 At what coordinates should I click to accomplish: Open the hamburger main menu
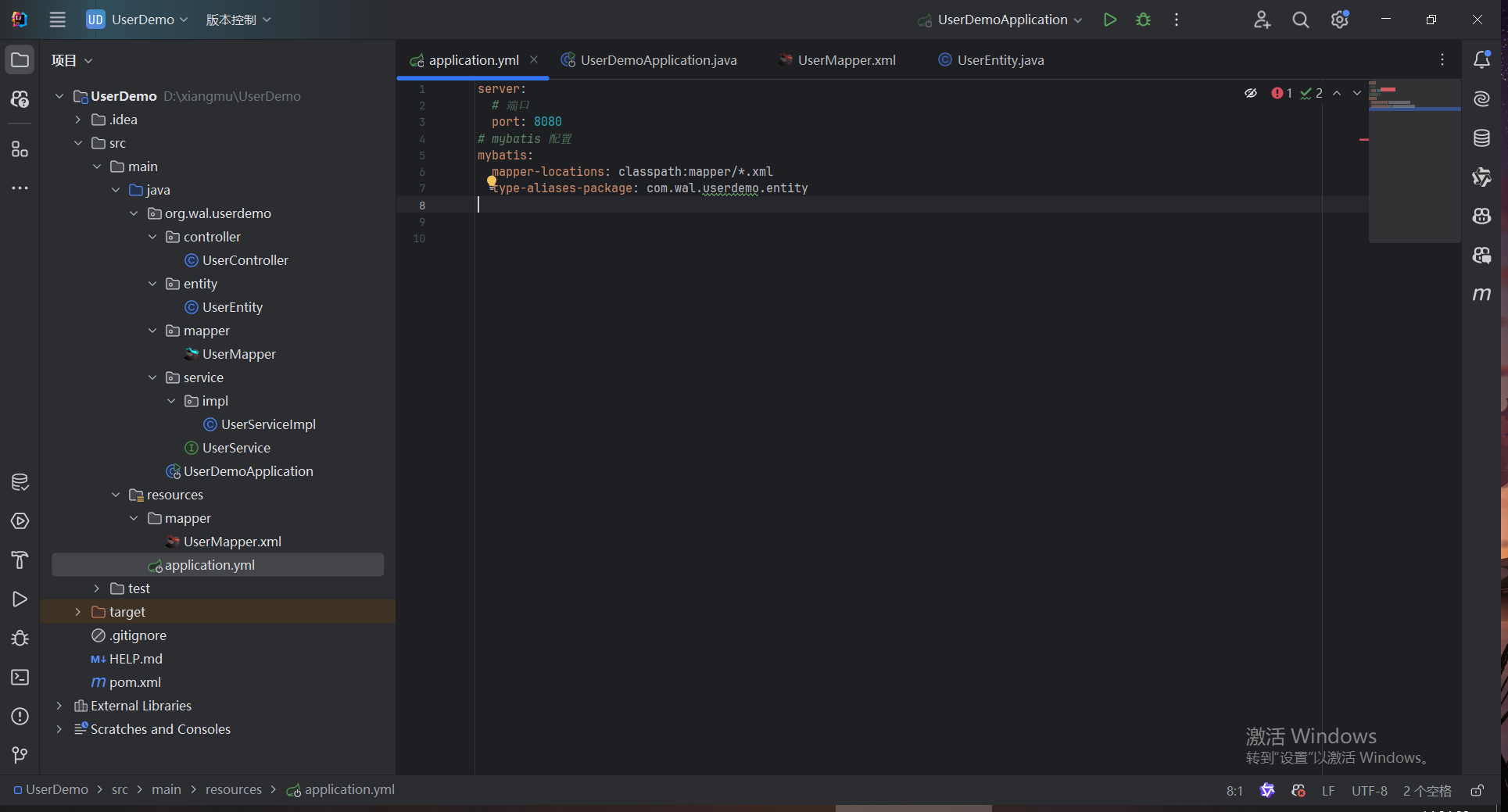(57, 20)
